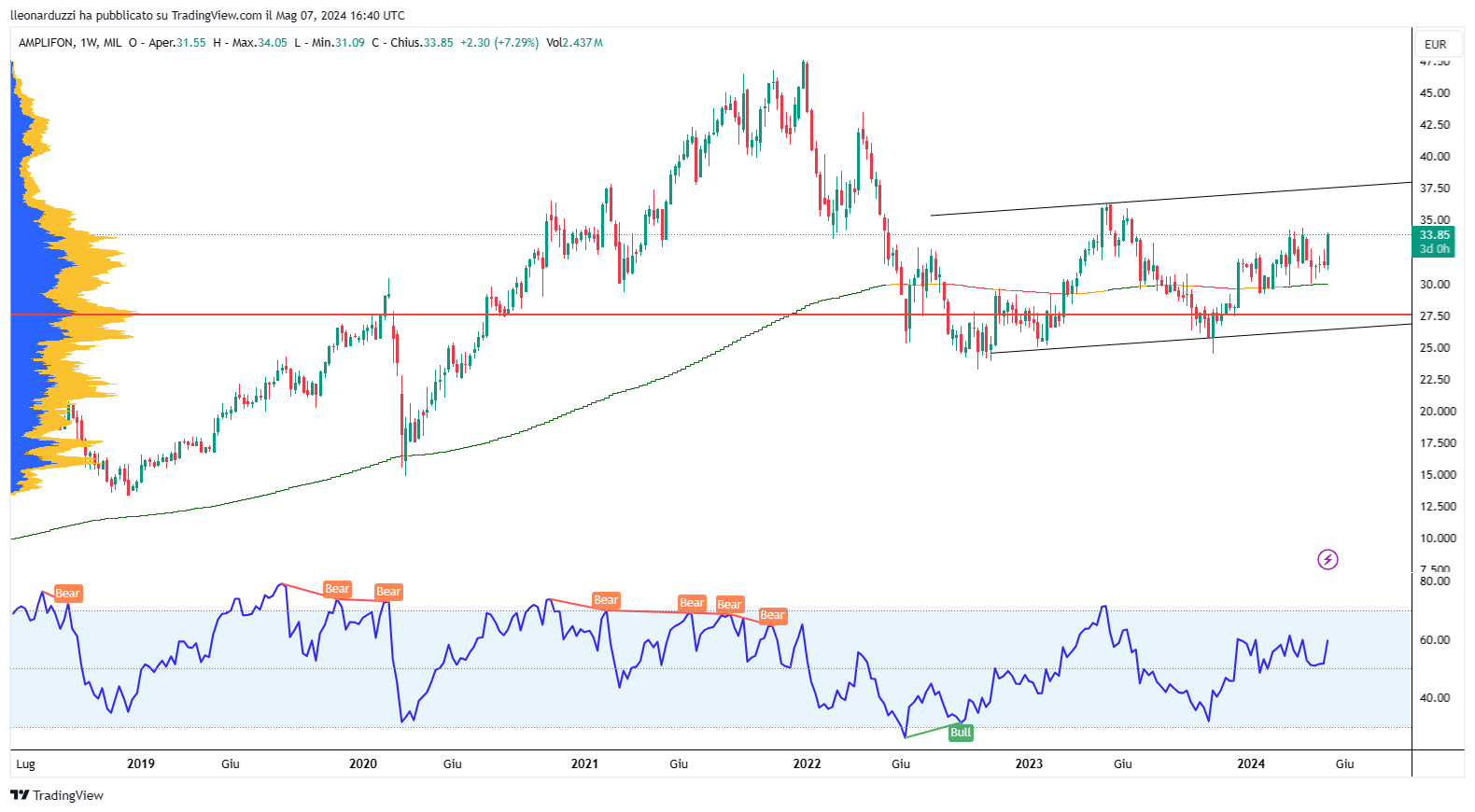This screenshot has width=1475, height=812.
Task: Click the 27.50 price axis label
Action: (1435, 316)
